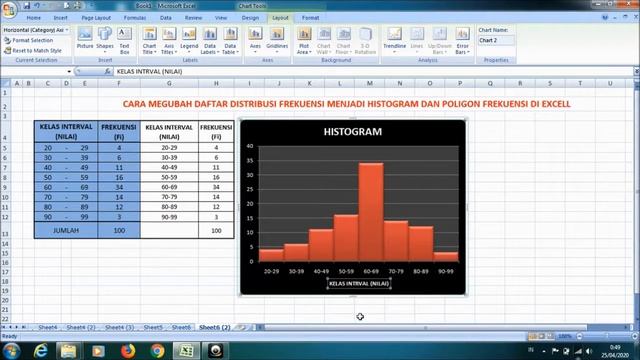Click the Excel taskbar icon

186,351
